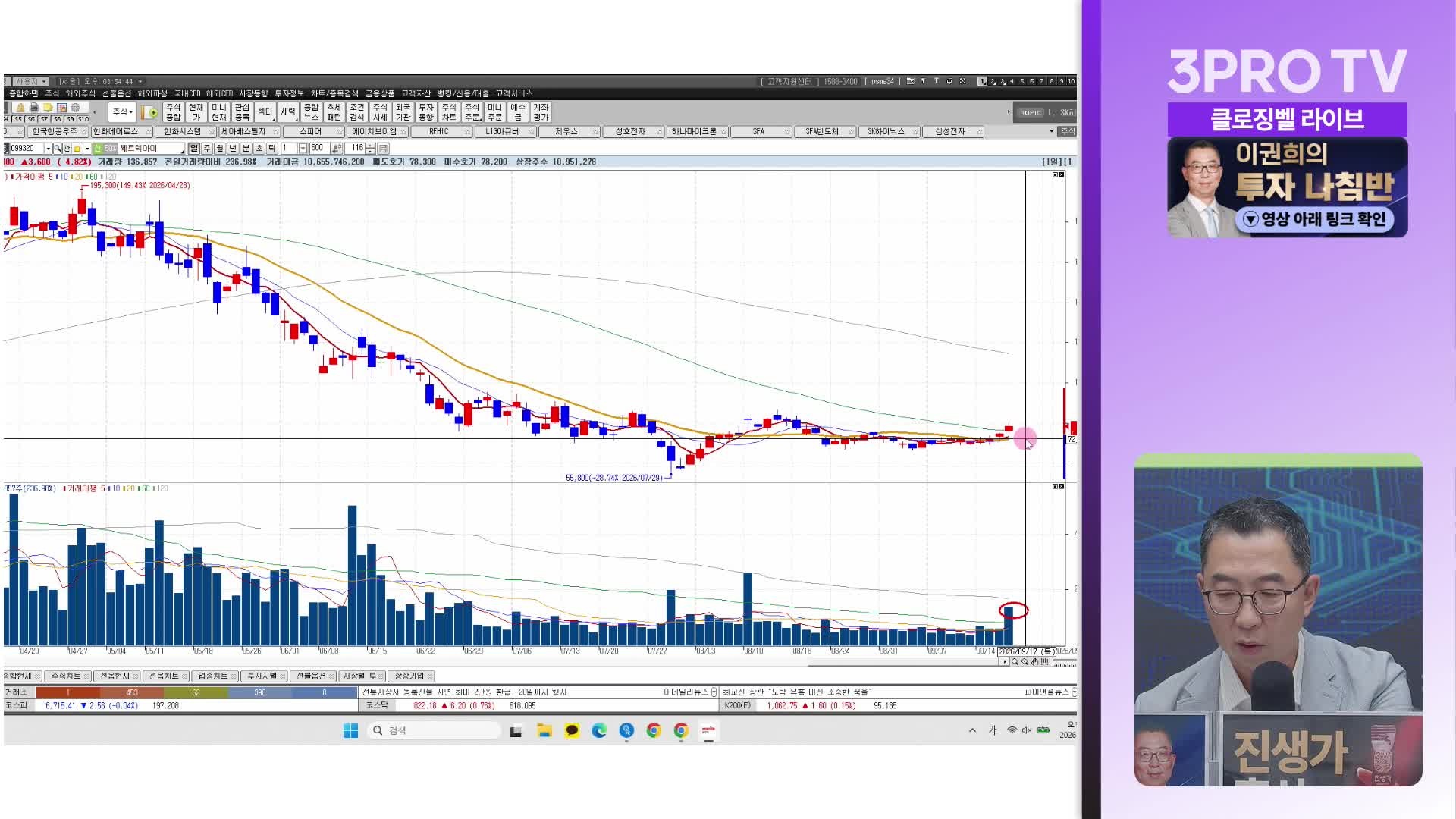Show hidden system tray icons chevron

972,730
